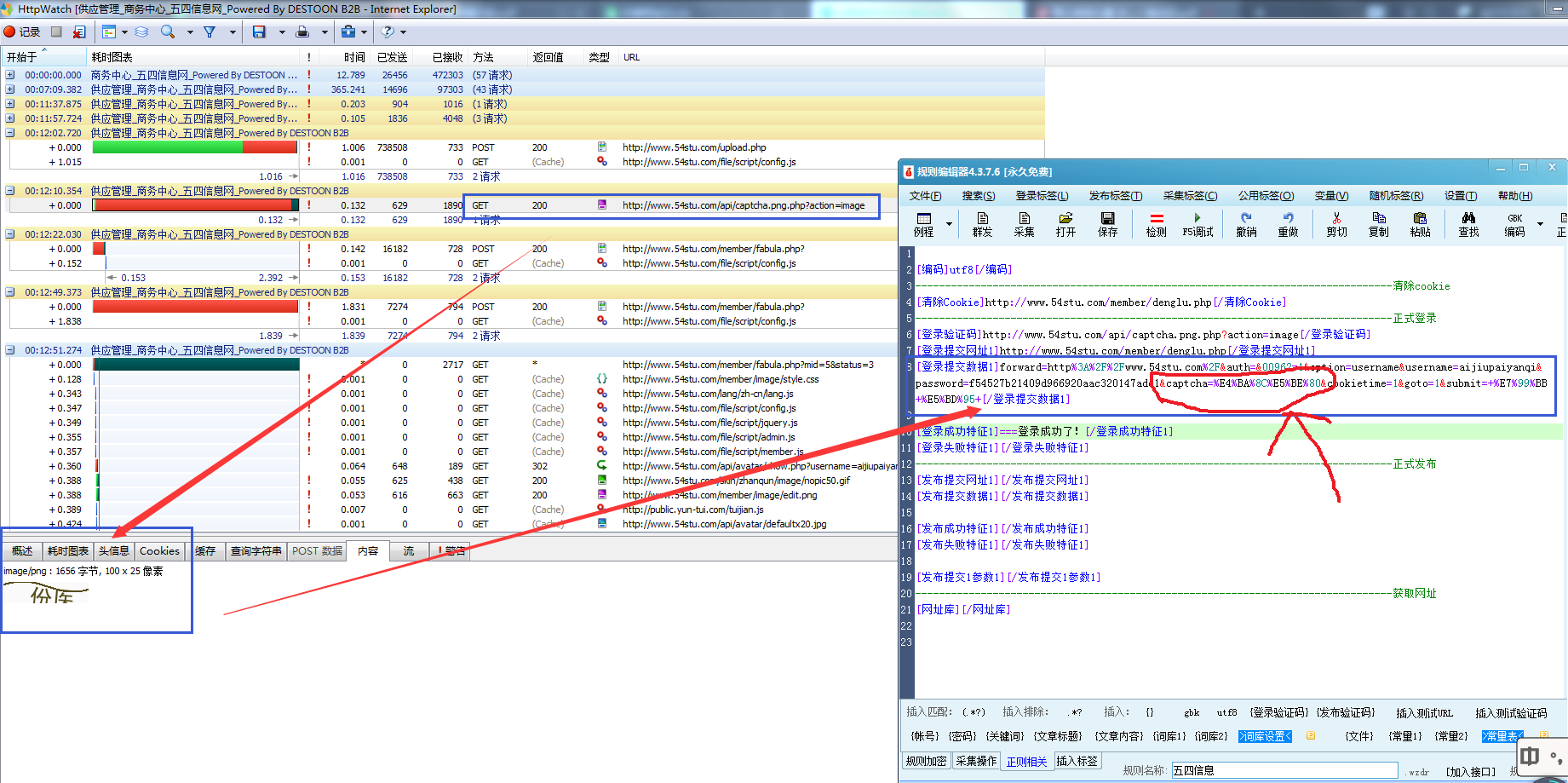
Task: Click the 词库设置 highlighted link
Action: (x=1264, y=736)
